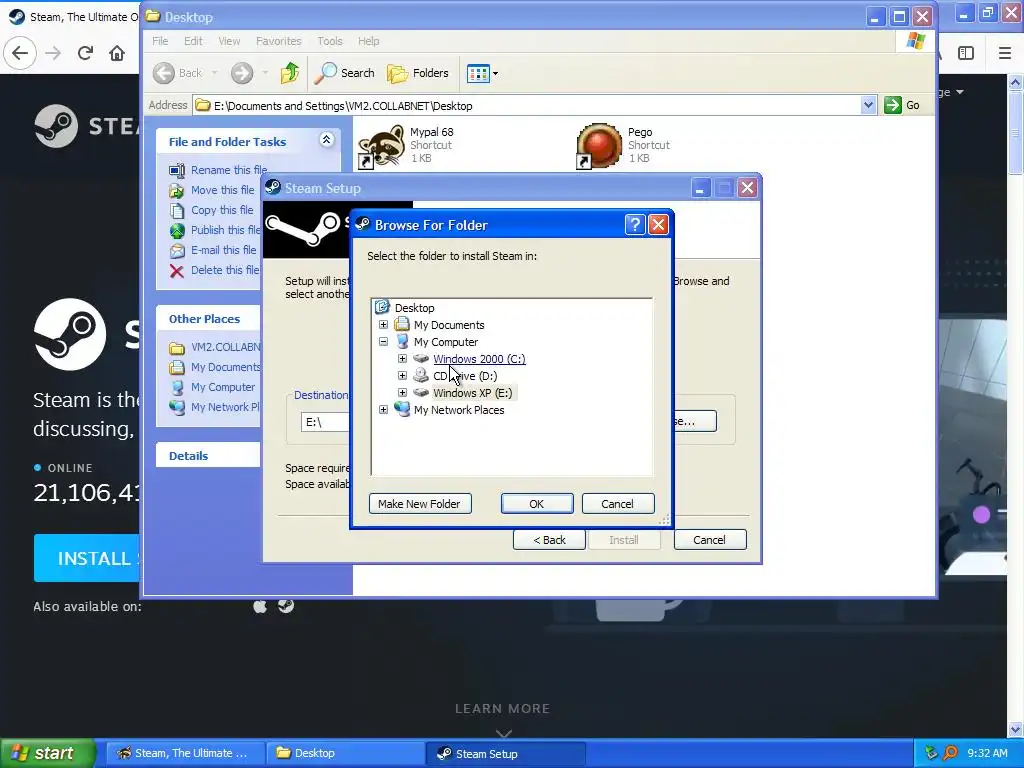Open VM2.COLLABNET folder in Other Places

(x=214, y=347)
